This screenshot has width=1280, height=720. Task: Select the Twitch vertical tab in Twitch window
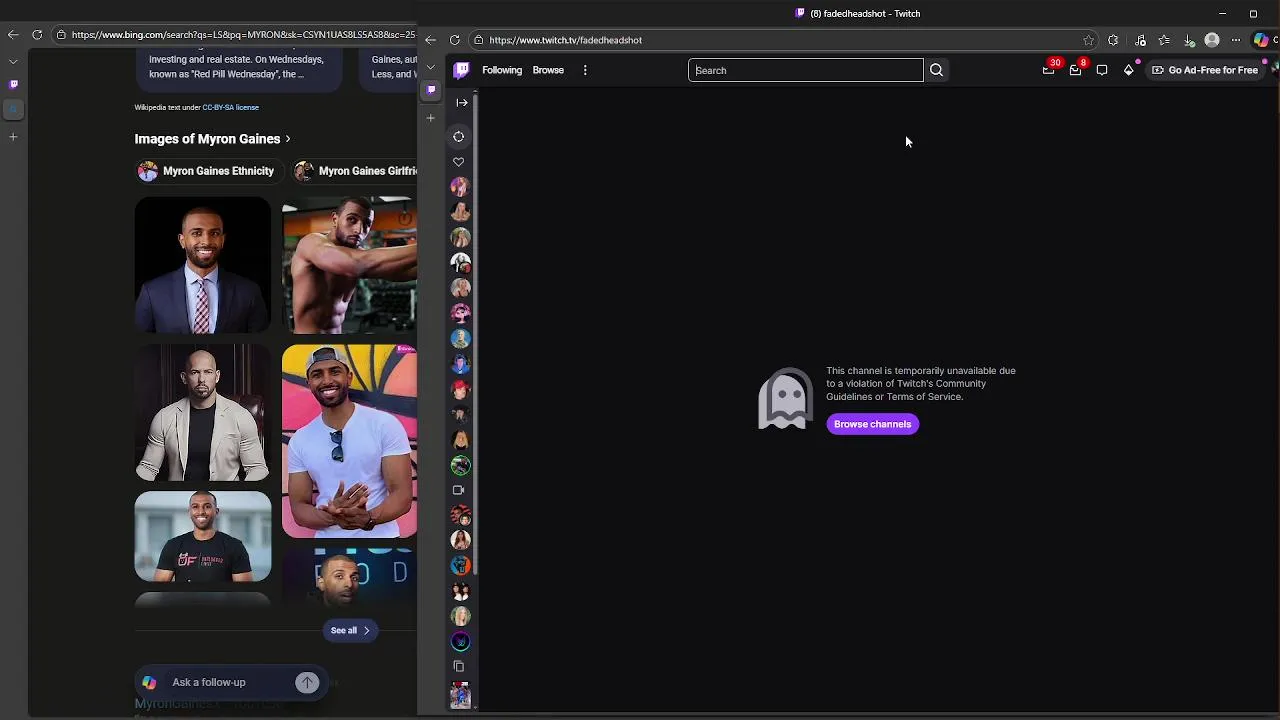431,90
